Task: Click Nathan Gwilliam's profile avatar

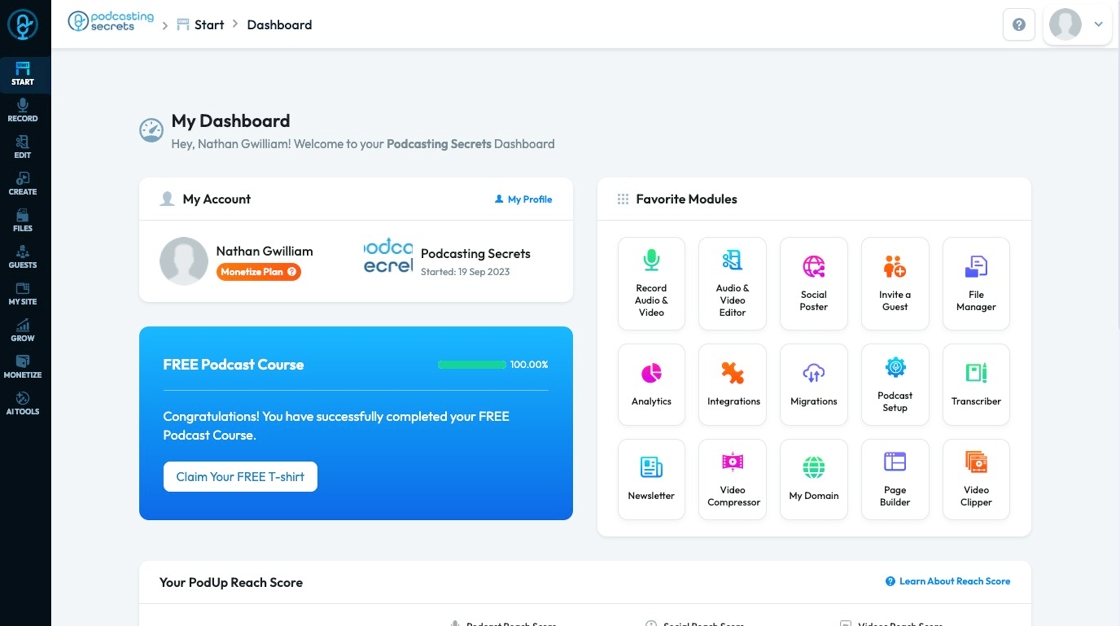Action: pyautogui.click(x=184, y=261)
